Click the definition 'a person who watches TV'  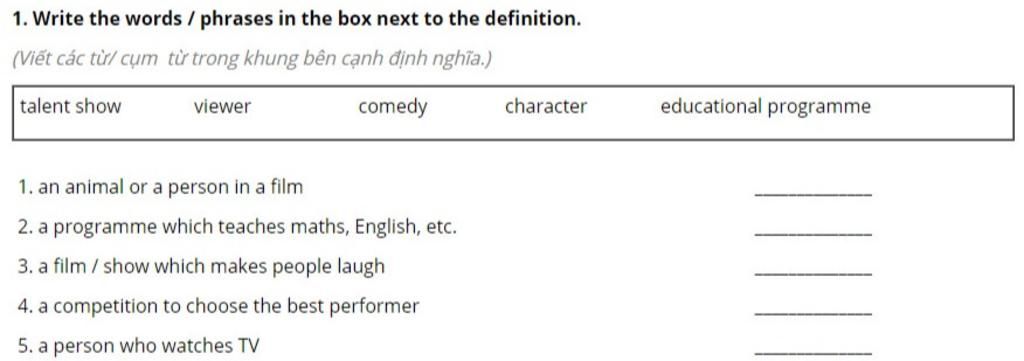click(138, 346)
